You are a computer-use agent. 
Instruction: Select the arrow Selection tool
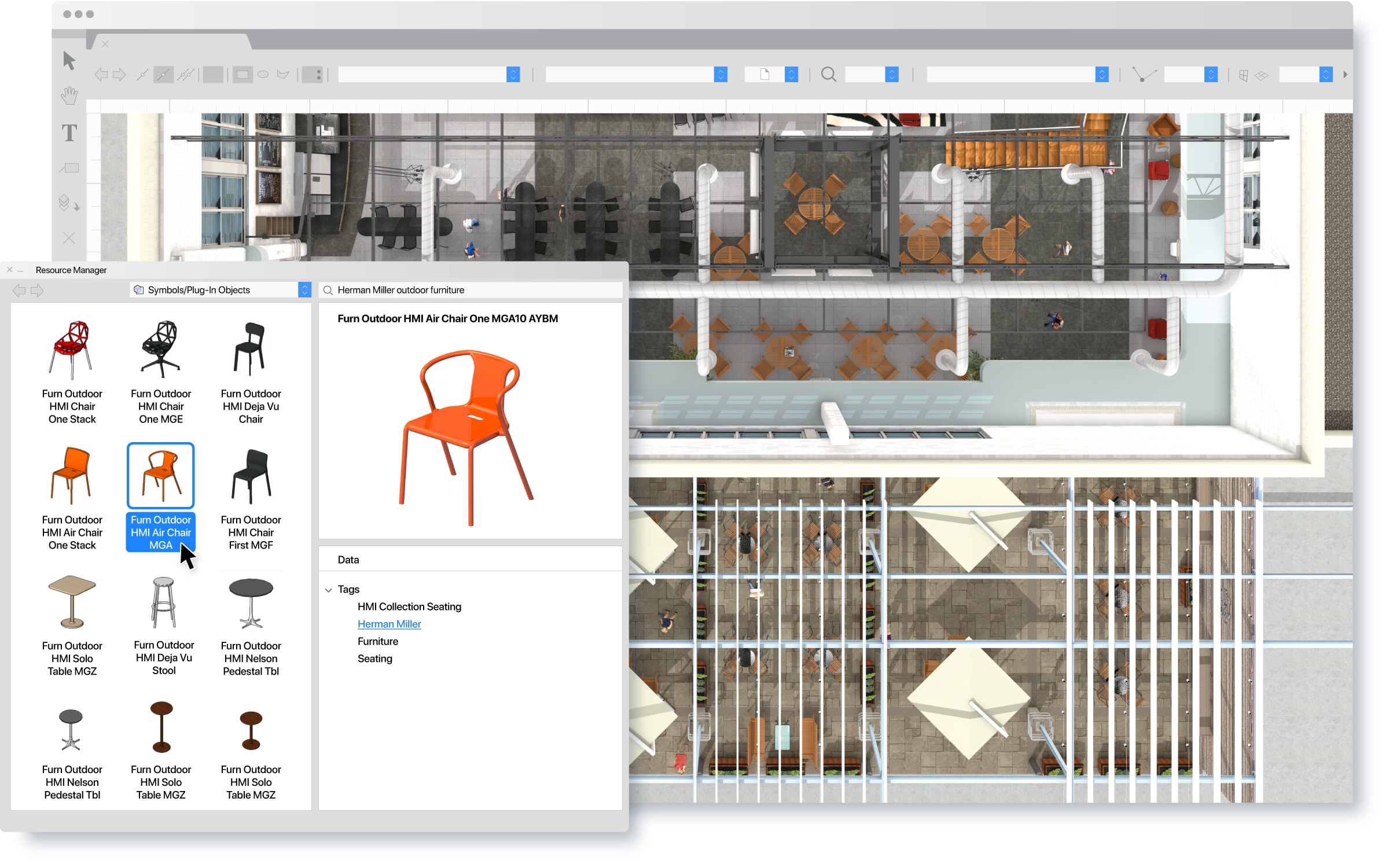pyautogui.click(x=69, y=60)
